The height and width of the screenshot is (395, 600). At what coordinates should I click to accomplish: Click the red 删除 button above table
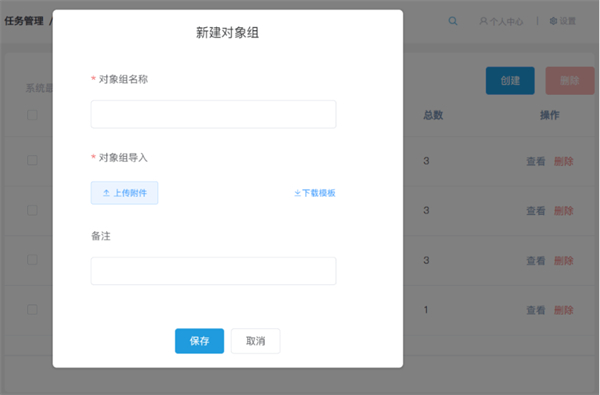coord(570,81)
